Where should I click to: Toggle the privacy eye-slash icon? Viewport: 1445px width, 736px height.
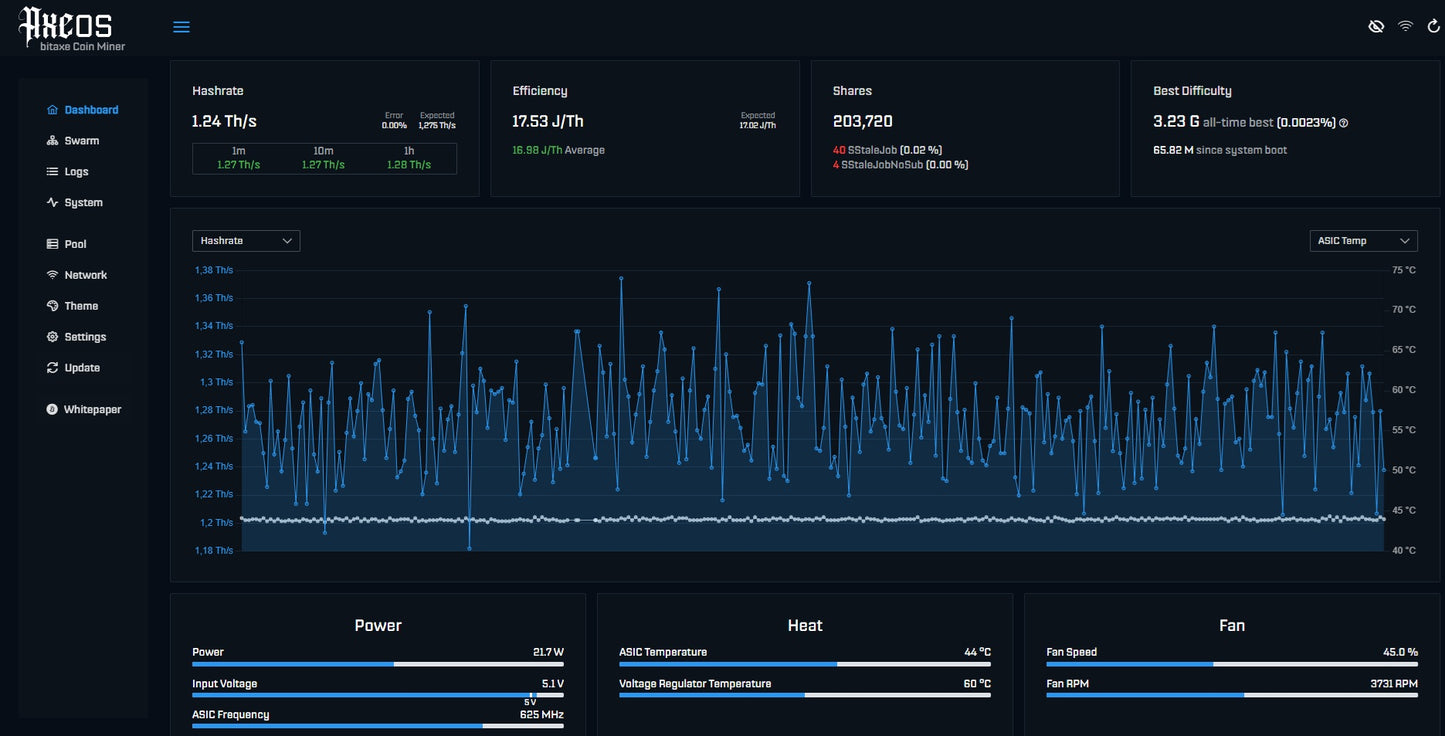[x=1376, y=26]
